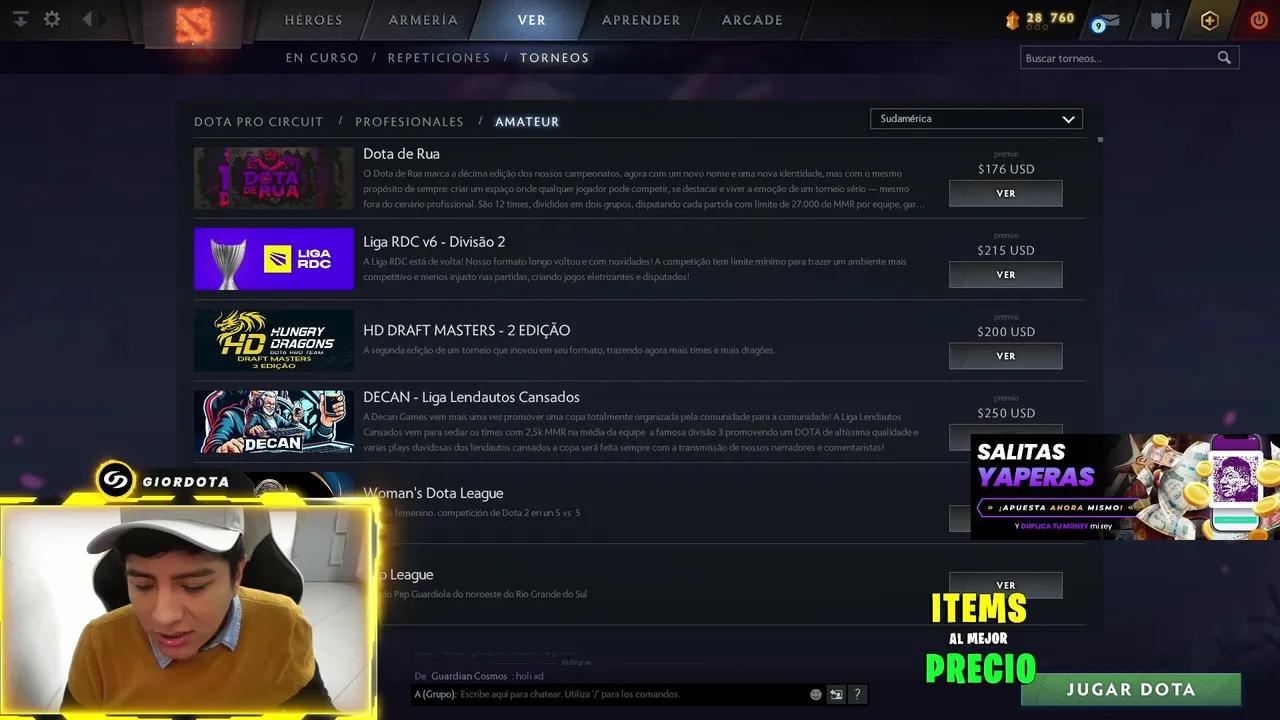
Task: Click the '$250 USD' prize text
Action: coord(1006,412)
